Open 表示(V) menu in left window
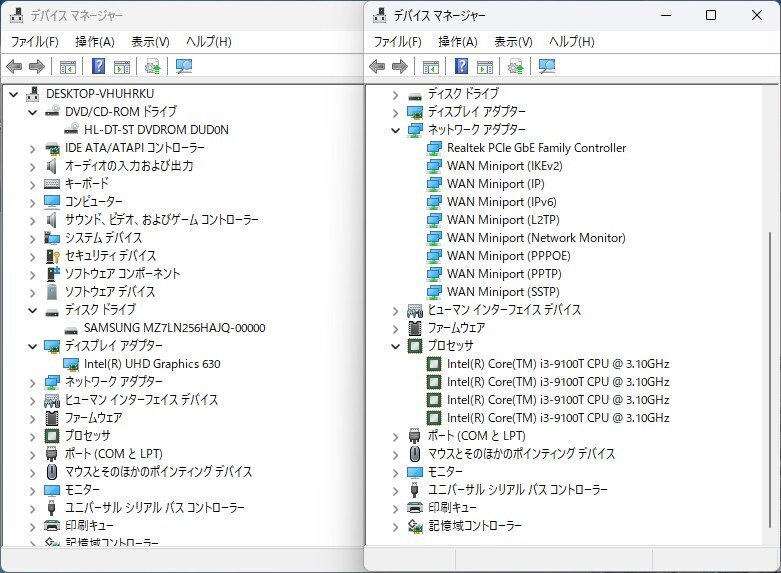 [150, 42]
